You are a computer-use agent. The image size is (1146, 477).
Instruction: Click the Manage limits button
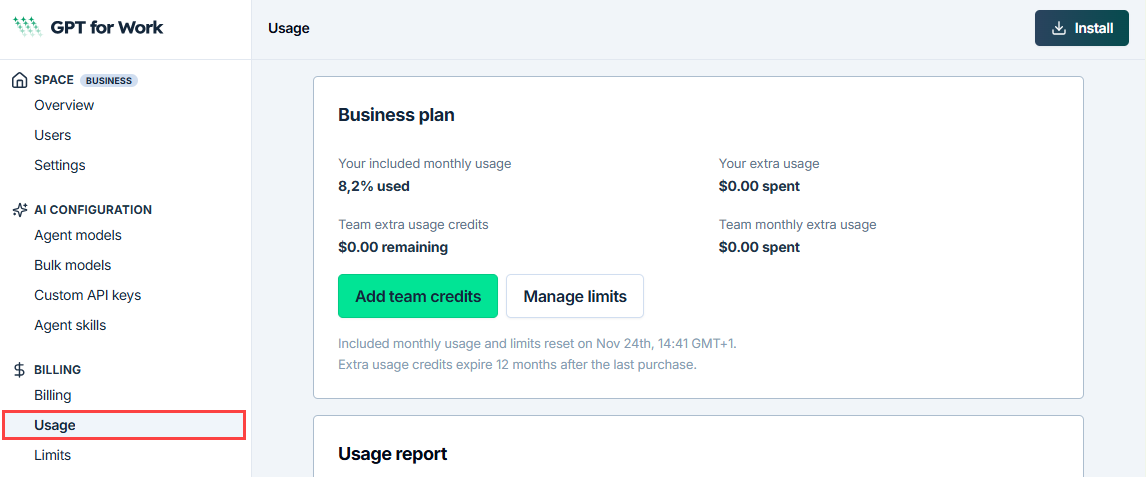[575, 296]
